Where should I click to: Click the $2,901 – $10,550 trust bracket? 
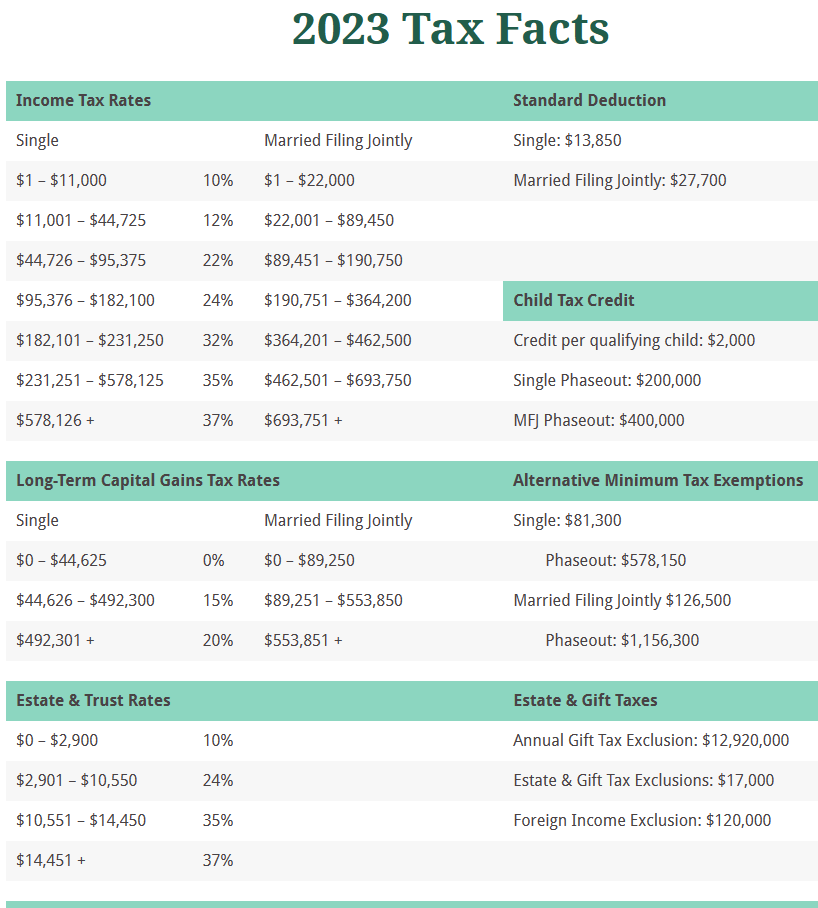(76, 780)
